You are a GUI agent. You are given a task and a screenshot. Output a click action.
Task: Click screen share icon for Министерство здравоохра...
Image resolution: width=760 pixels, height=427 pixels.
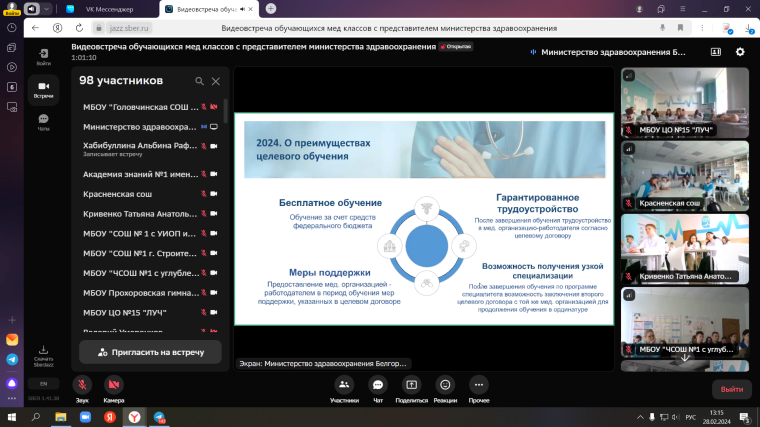coord(214,127)
